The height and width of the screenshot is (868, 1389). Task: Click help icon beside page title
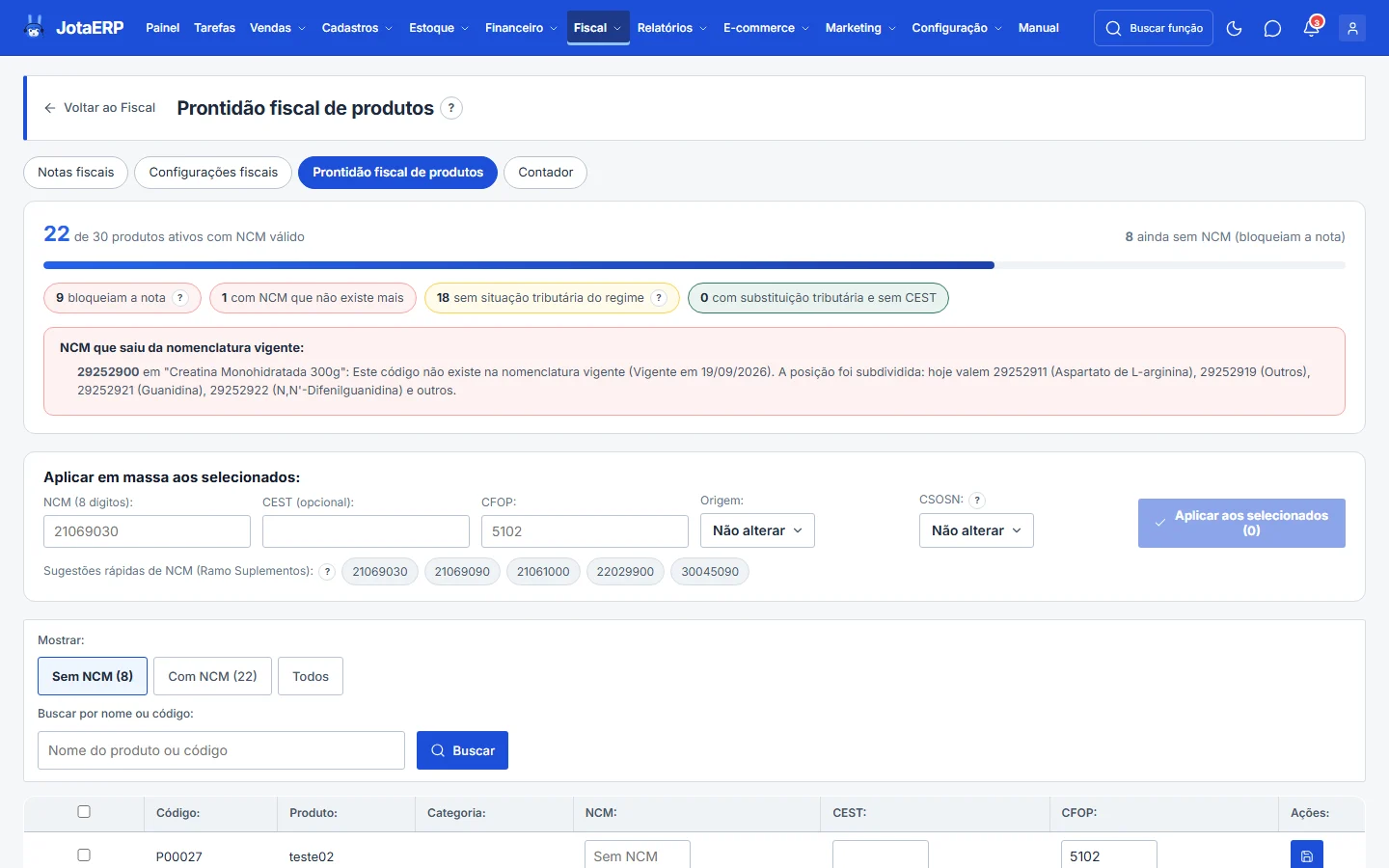[x=451, y=108]
